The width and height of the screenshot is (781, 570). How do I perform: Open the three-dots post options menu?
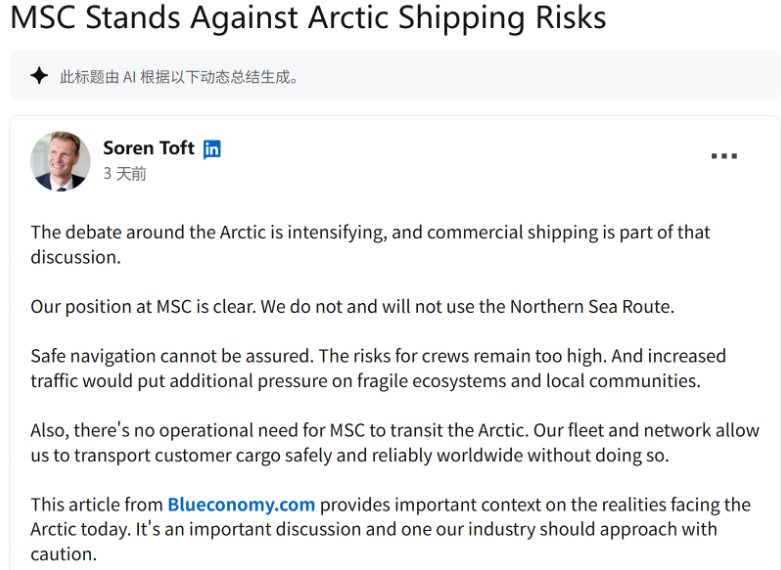click(x=724, y=156)
